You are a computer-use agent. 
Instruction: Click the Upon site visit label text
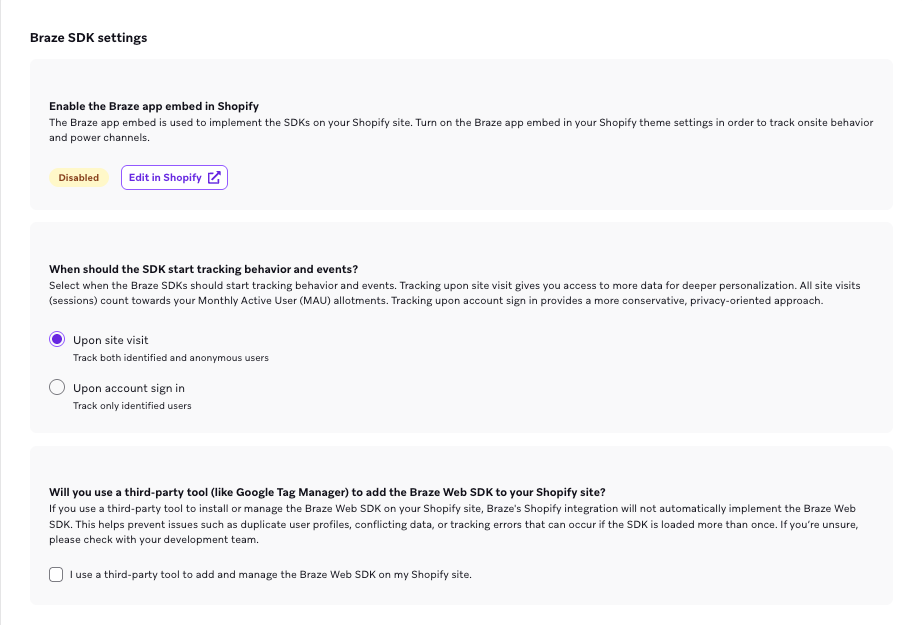click(110, 339)
